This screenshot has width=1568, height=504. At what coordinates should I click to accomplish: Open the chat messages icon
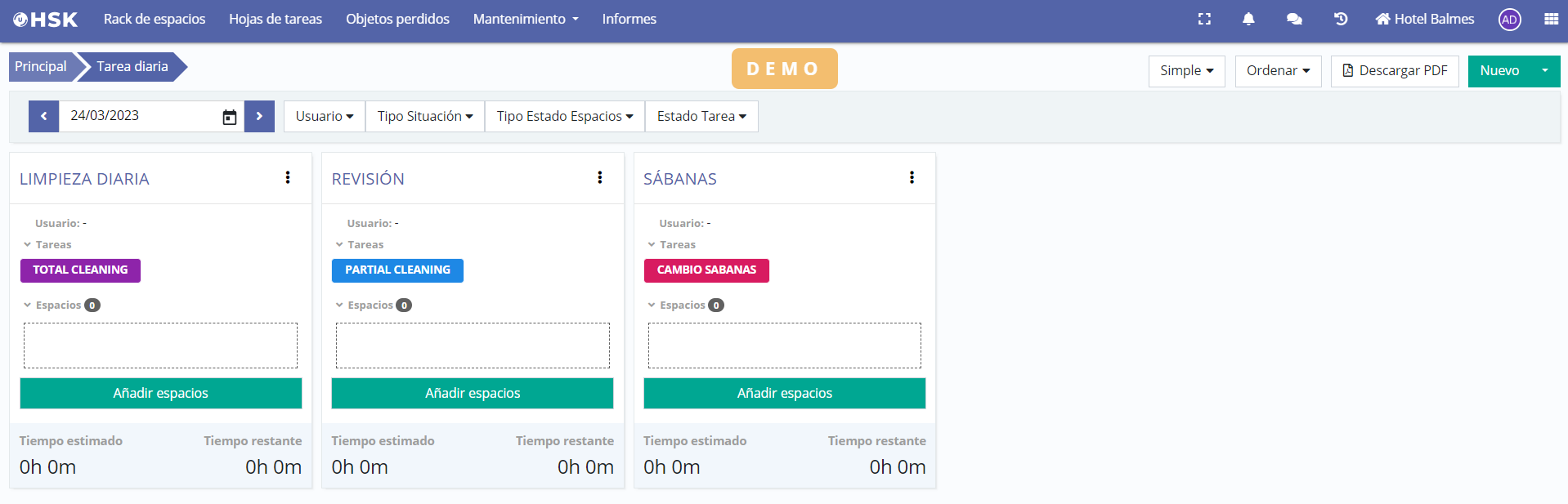(x=1294, y=19)
